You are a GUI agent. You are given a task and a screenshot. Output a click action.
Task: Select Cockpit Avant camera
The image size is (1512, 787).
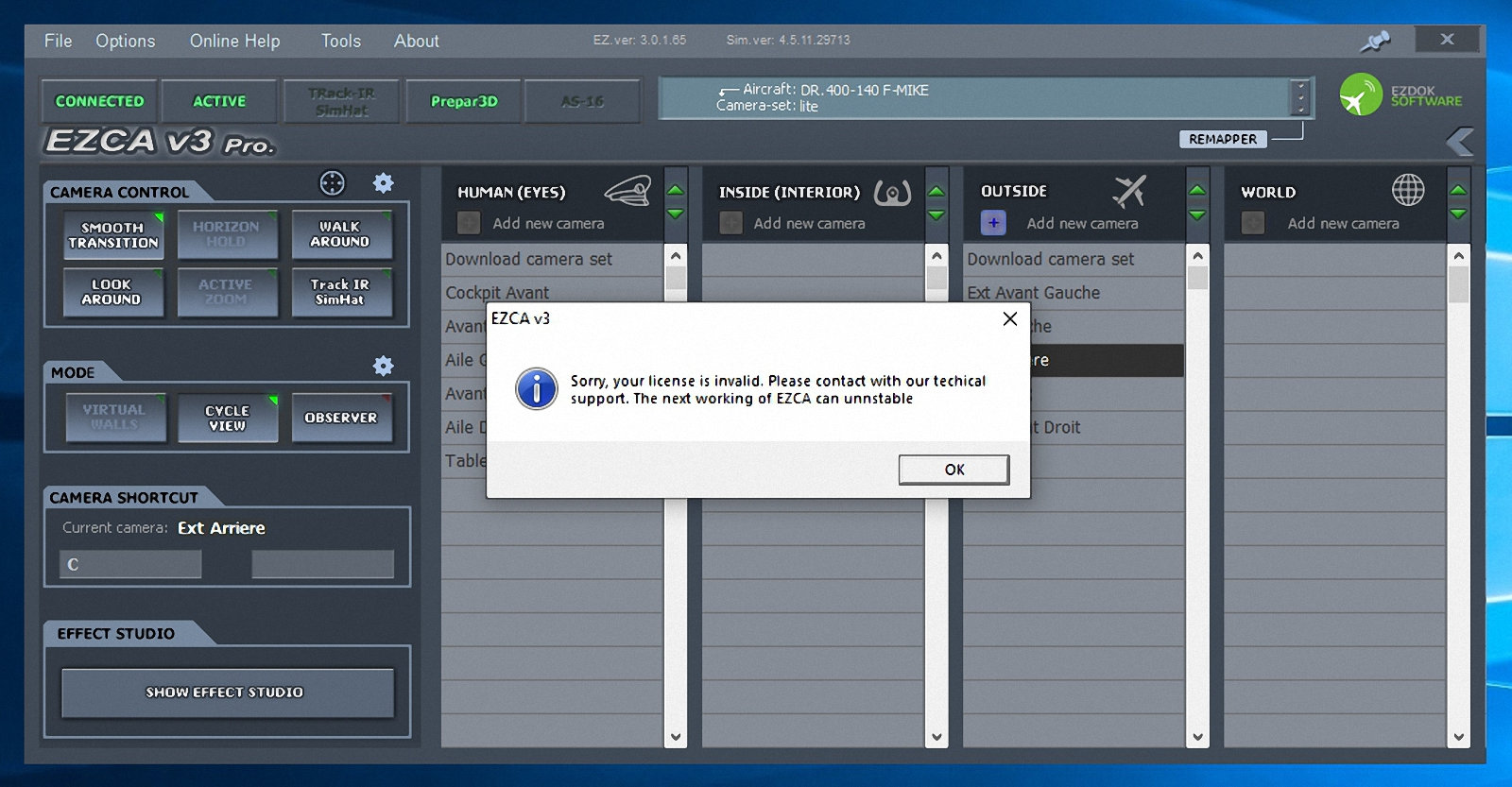pos(553,292)
